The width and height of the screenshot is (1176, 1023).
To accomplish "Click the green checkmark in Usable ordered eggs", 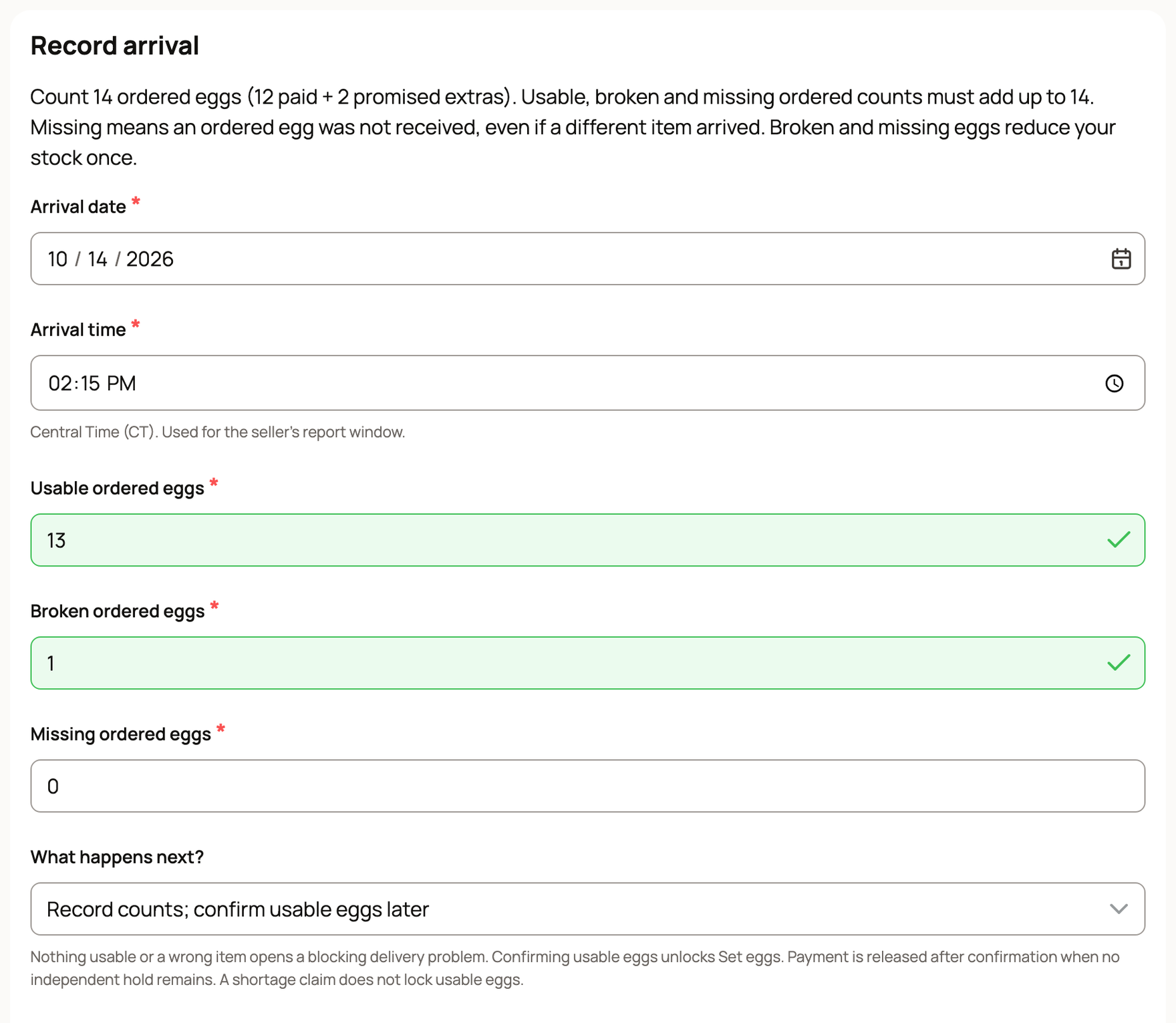I will pos(1118,539).
